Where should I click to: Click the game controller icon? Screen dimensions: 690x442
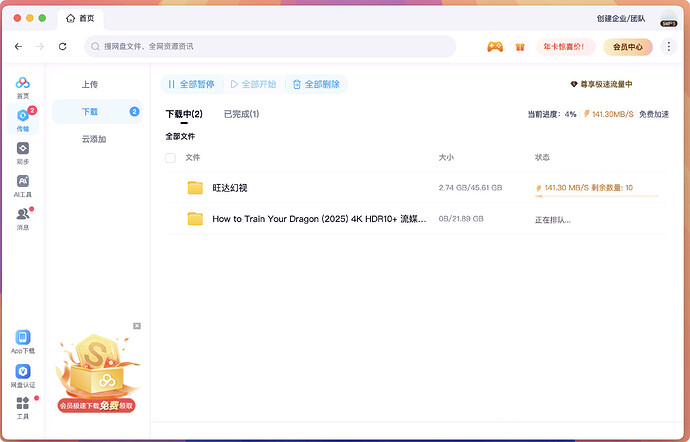point(495,46)
